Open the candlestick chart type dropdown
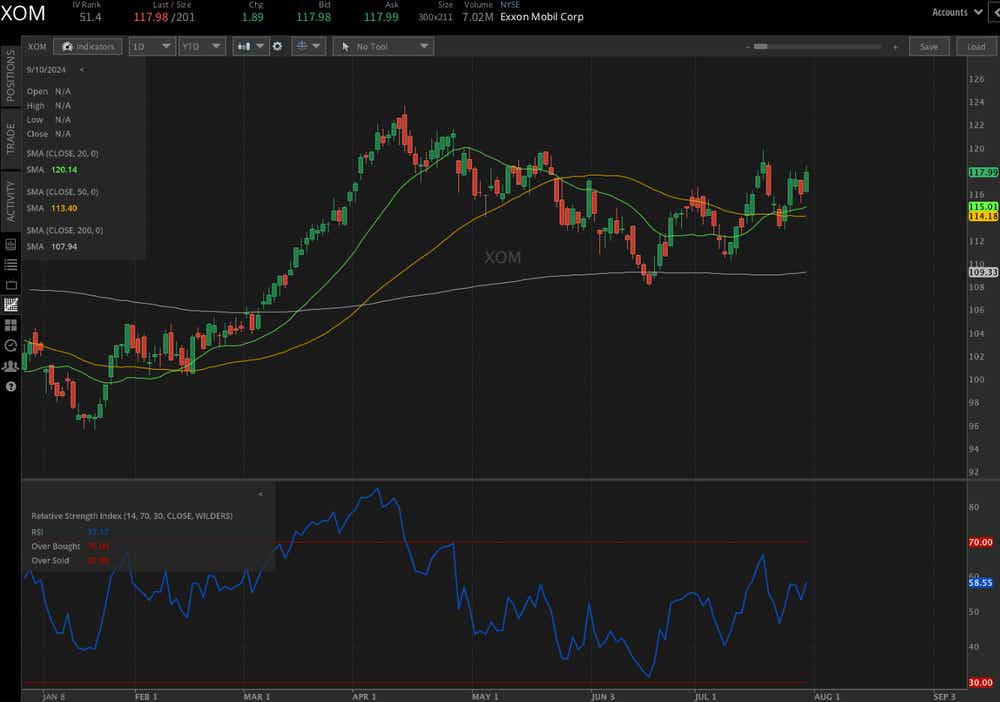The image size is (1000, 702). [250, 47]
